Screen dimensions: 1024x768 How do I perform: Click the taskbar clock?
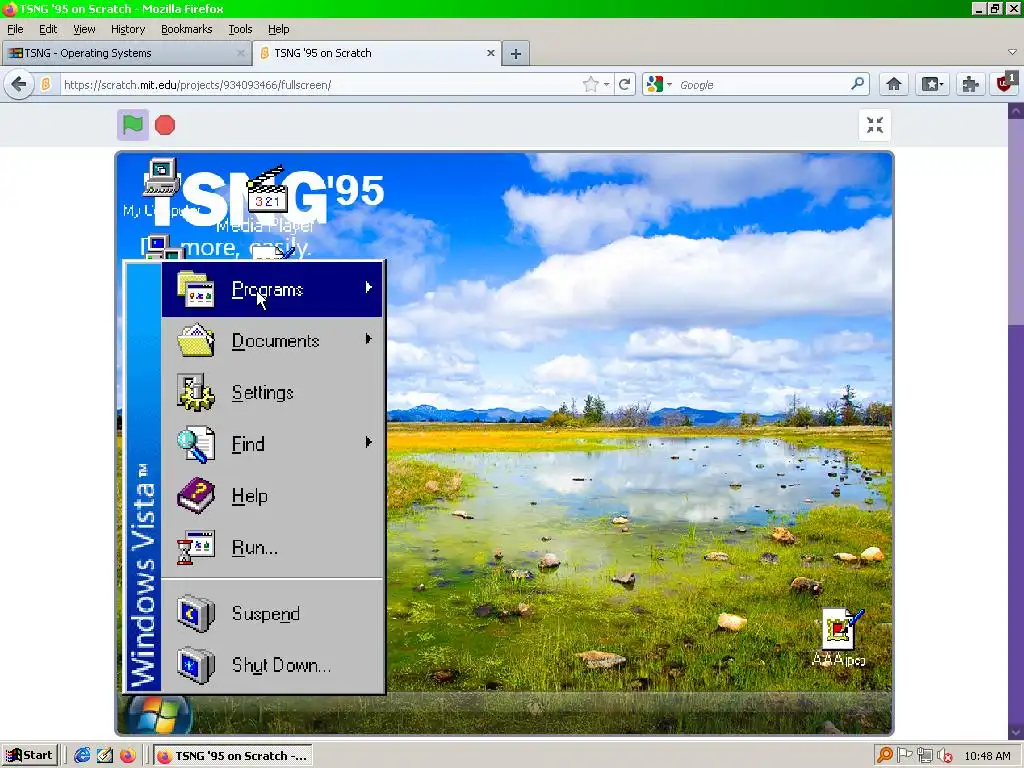coord(987,756)
